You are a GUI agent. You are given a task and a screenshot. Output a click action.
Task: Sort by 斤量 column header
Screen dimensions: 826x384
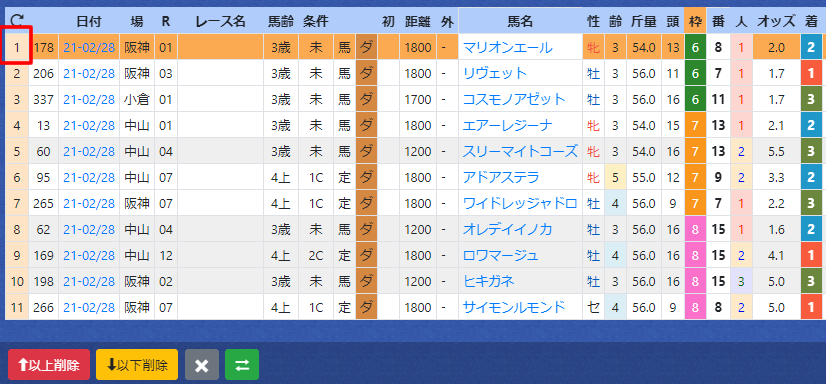(644, 22)
